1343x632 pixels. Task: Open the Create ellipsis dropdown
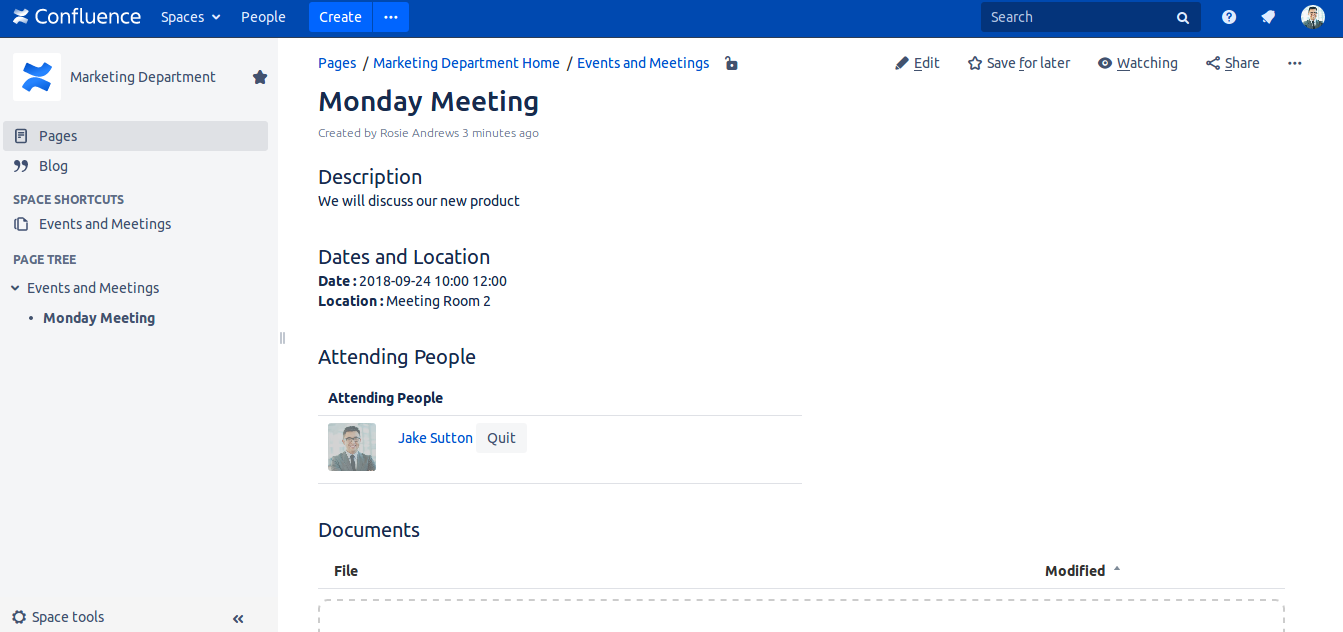click(x=391, y=17)
